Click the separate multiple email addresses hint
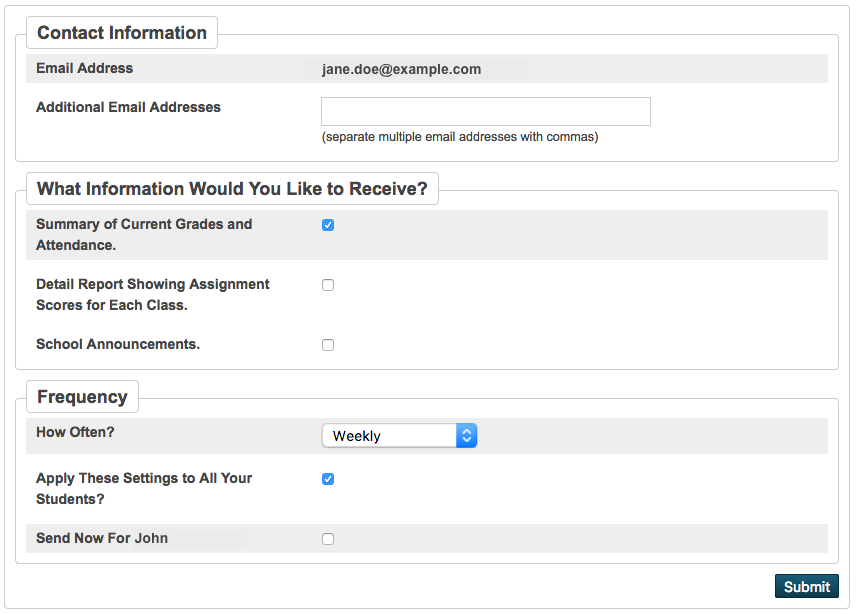This screenshot has width=856, height=615. click(x=460, y=137)
